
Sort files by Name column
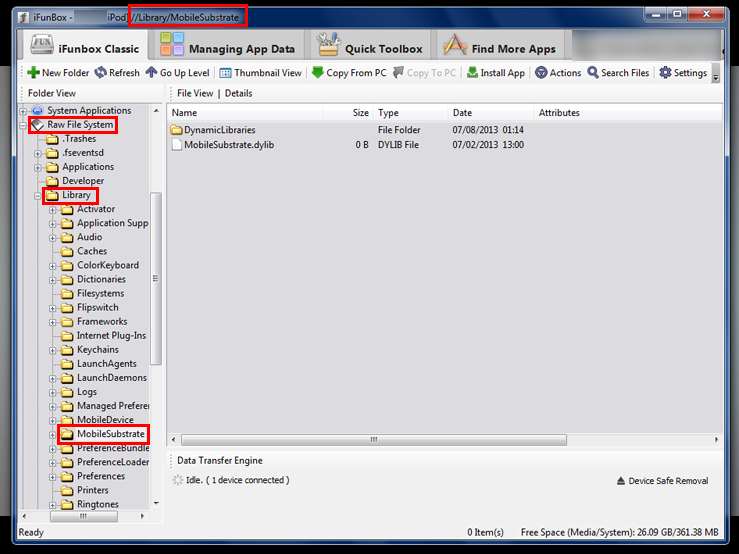246,113
